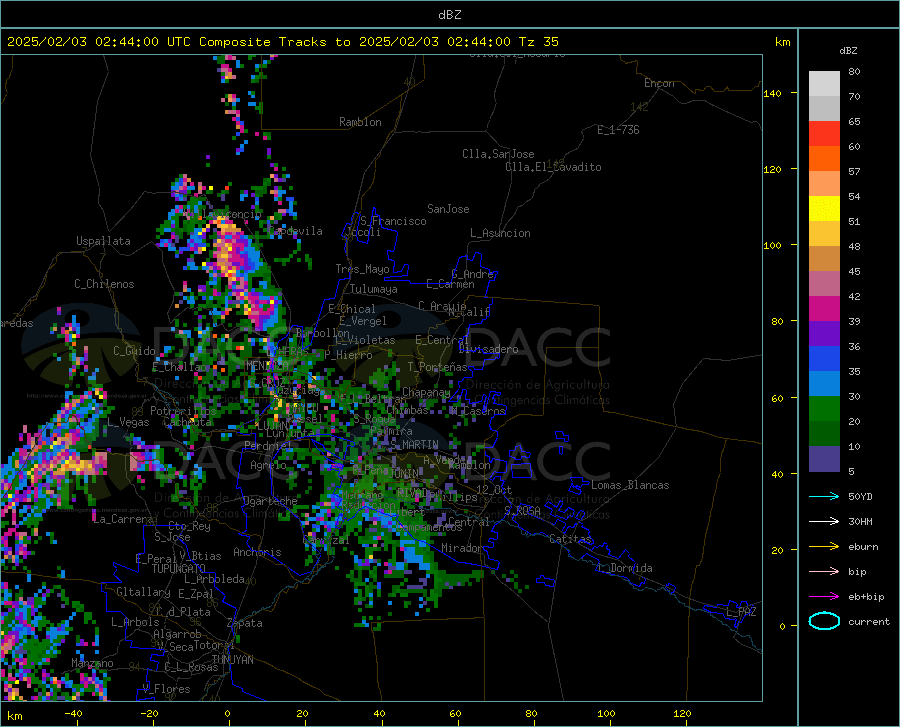Click the 'Anchoris' map label

coord(257,552)
